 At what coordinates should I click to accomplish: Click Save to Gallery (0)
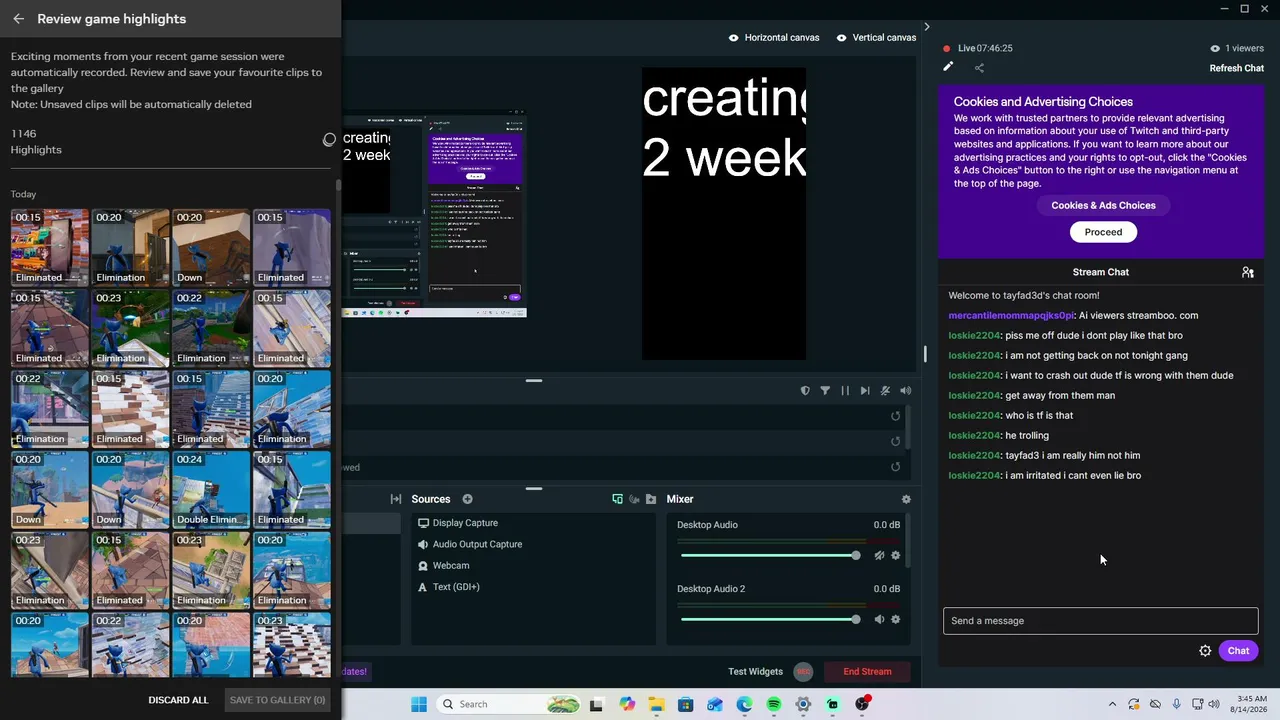[278, 700]
